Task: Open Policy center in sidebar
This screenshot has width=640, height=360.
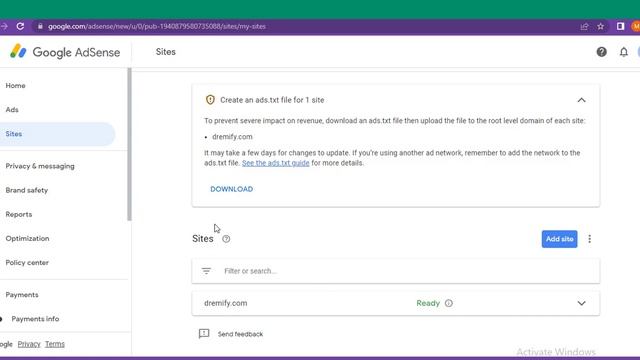Action: (27, 262)
